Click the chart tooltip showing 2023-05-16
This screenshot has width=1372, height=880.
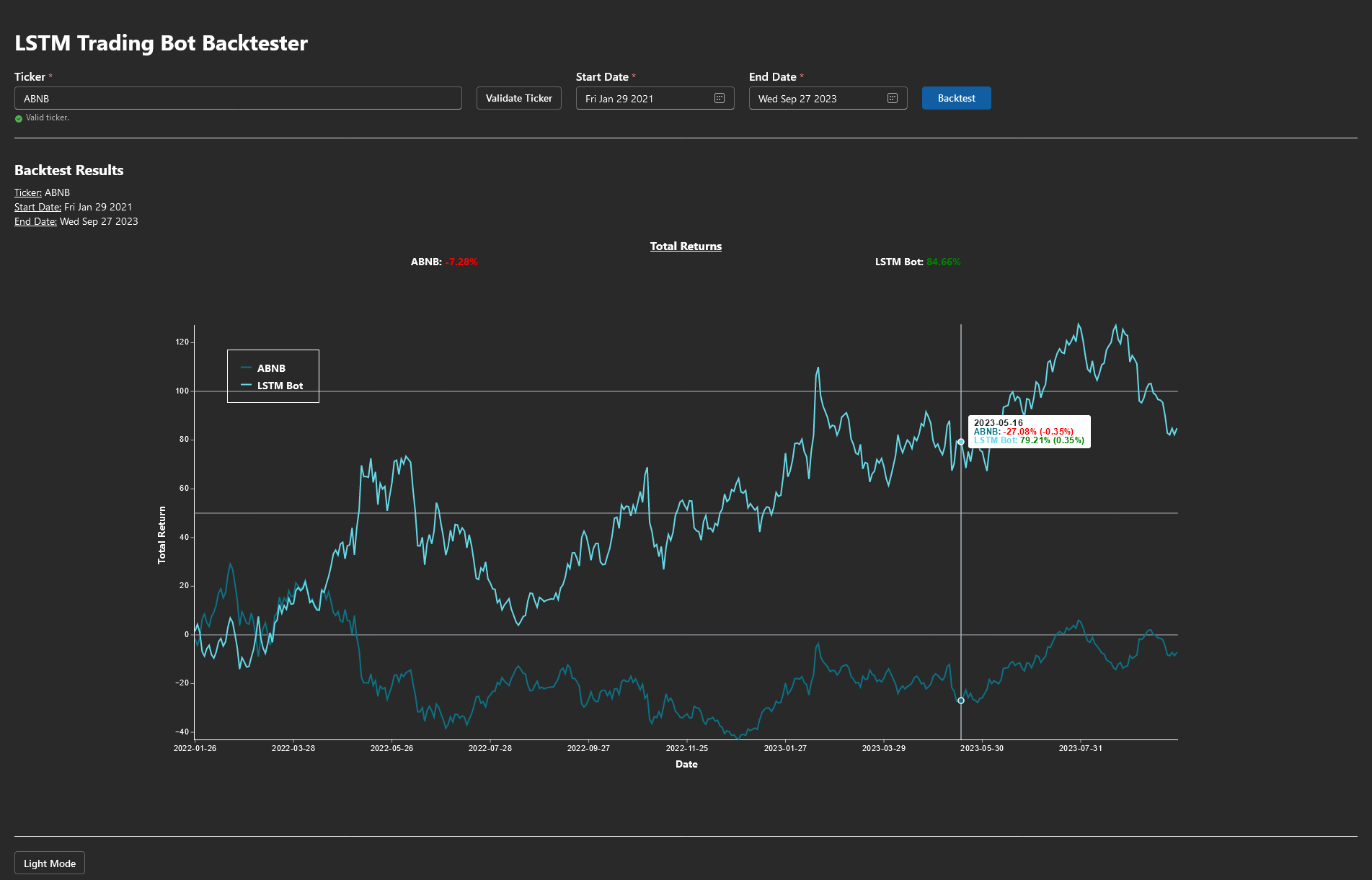pyautogui.click(x=1030, y=432)
